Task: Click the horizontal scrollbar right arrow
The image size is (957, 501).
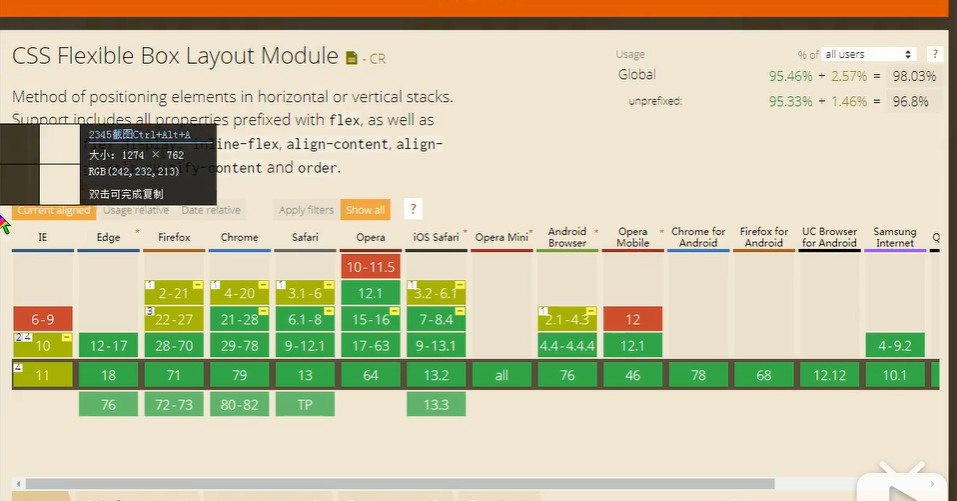Action: pos(932,484)
